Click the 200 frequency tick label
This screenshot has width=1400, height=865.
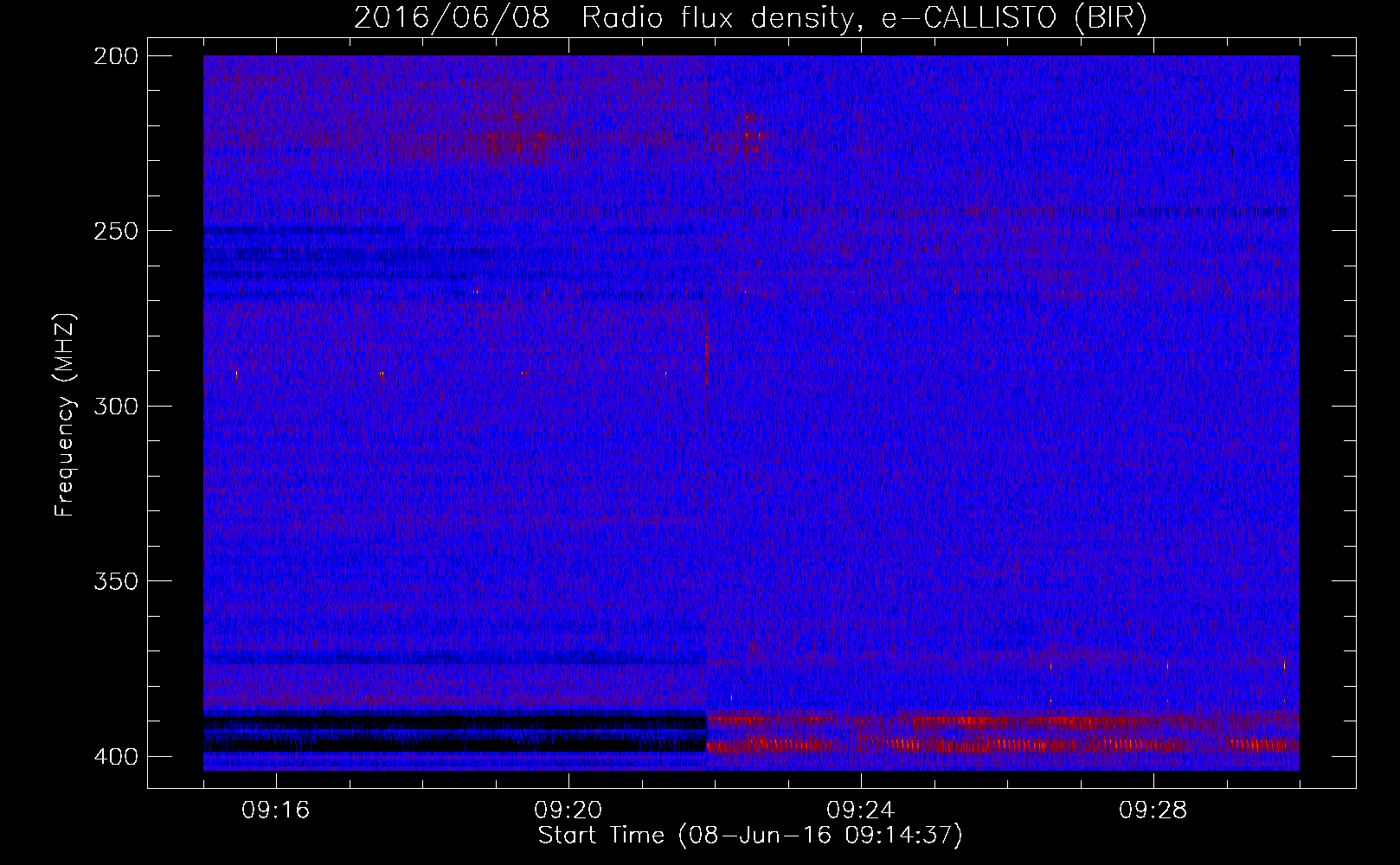point(115,56)
